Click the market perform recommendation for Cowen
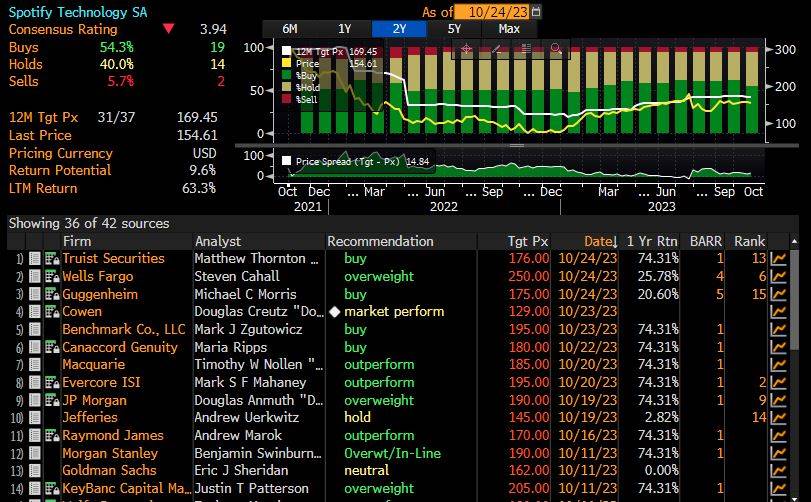This screenshot has height=502, width=811. point(394,312)
